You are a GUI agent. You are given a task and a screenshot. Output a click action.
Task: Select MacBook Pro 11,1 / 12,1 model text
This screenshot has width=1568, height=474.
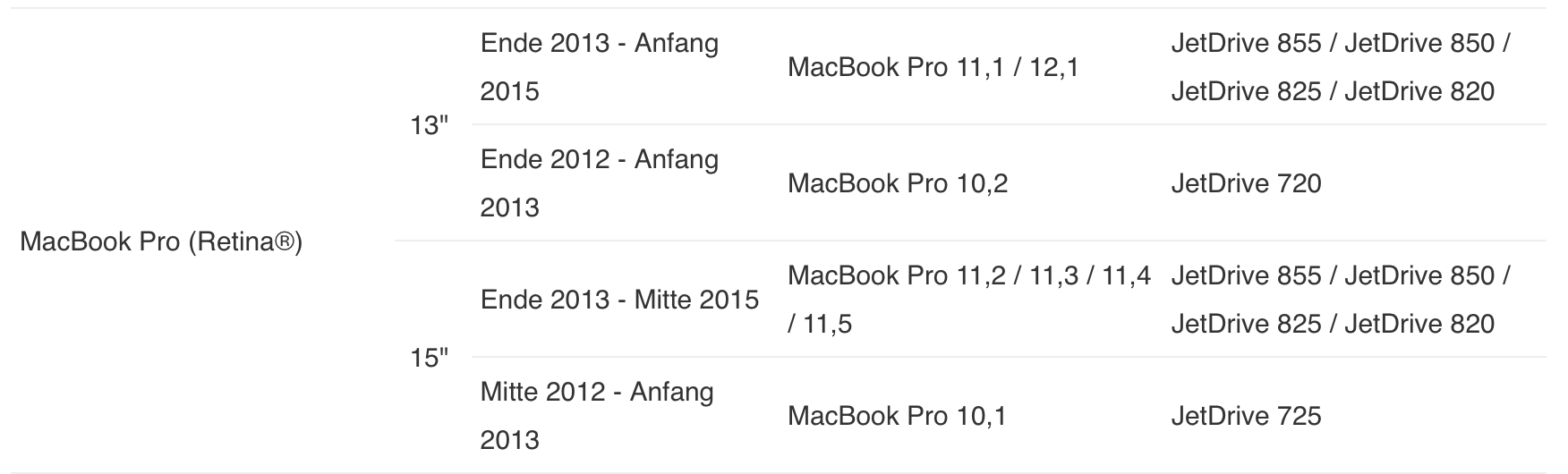(x=933, y=67)
